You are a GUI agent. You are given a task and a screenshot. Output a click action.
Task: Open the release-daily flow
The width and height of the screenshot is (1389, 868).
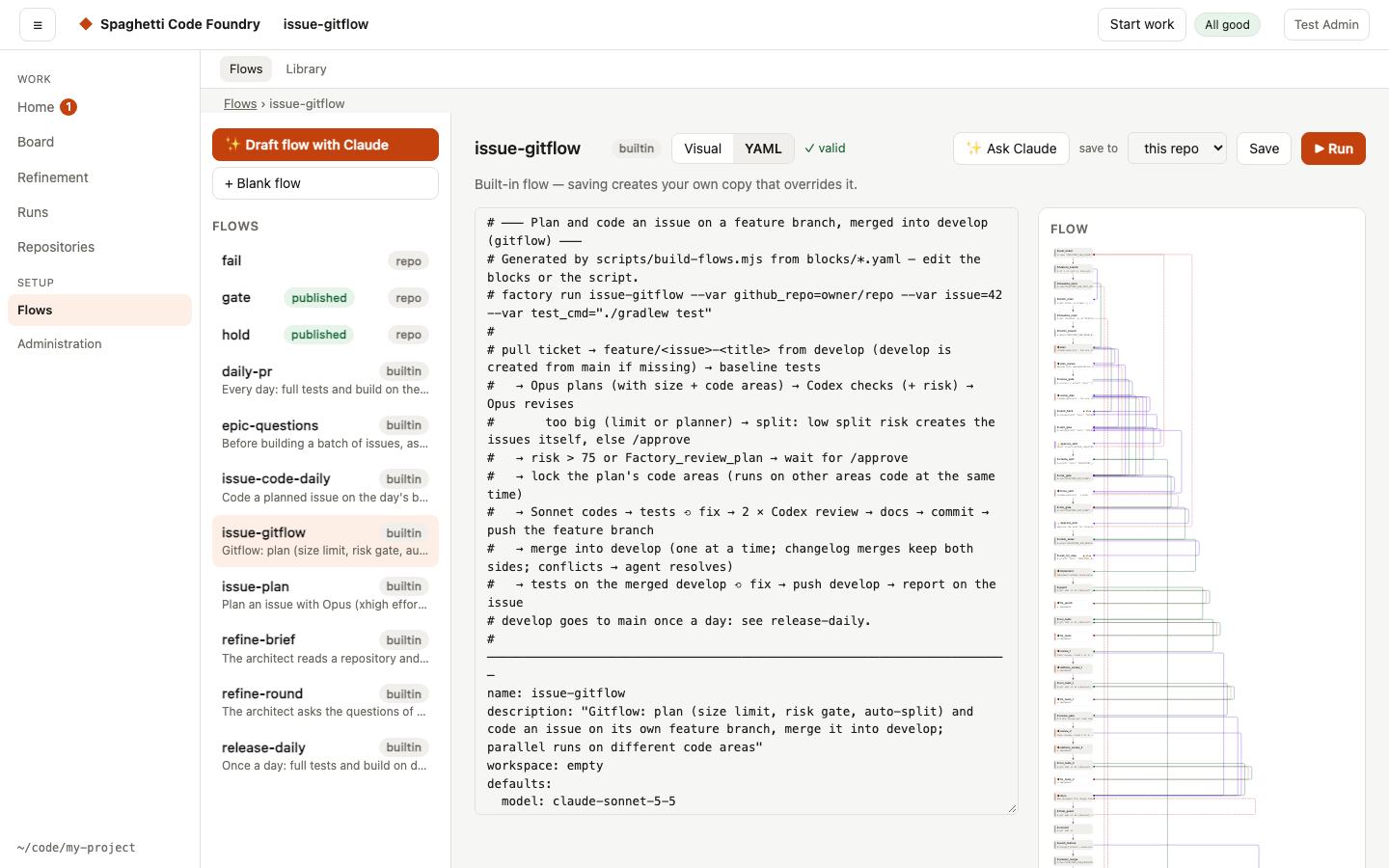pyautogui.click(x=325, y=757)
